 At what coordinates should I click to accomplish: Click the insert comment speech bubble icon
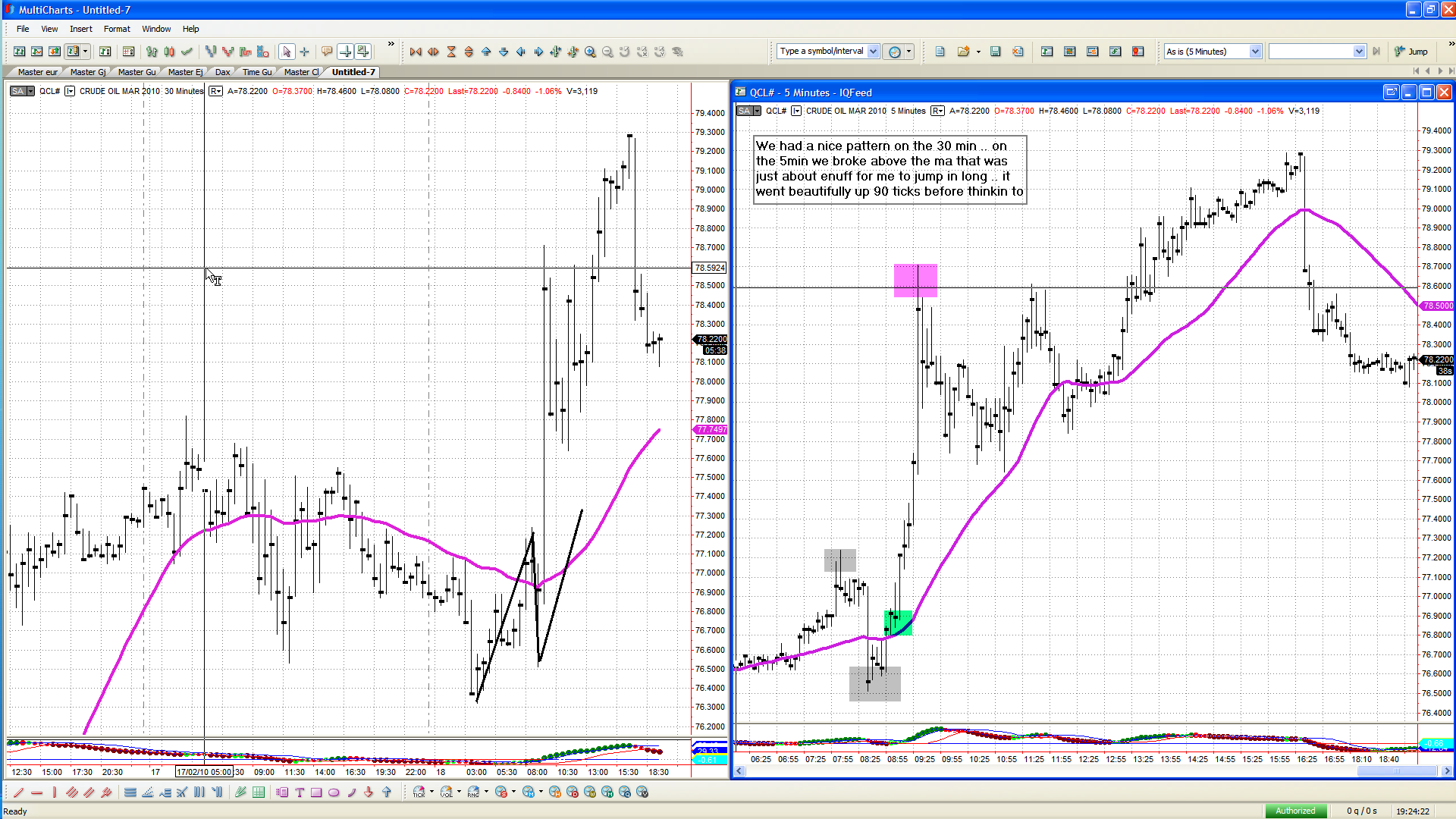(327, 52)
